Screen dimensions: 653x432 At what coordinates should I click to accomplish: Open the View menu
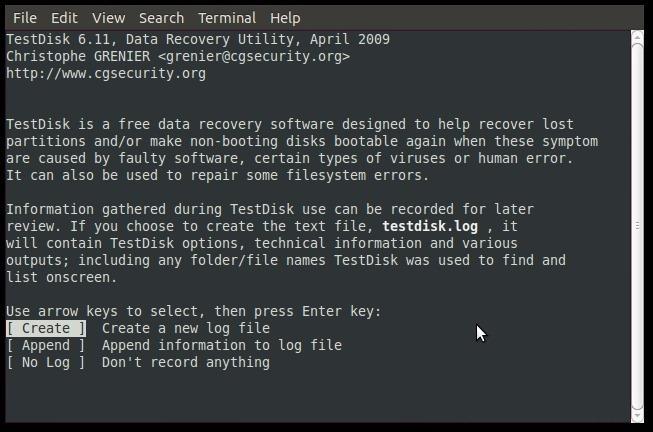pyautogui.click(x=108, y=18)
